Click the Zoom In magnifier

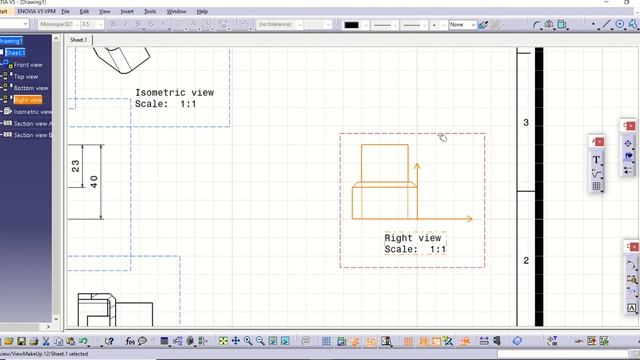(248, 341)
